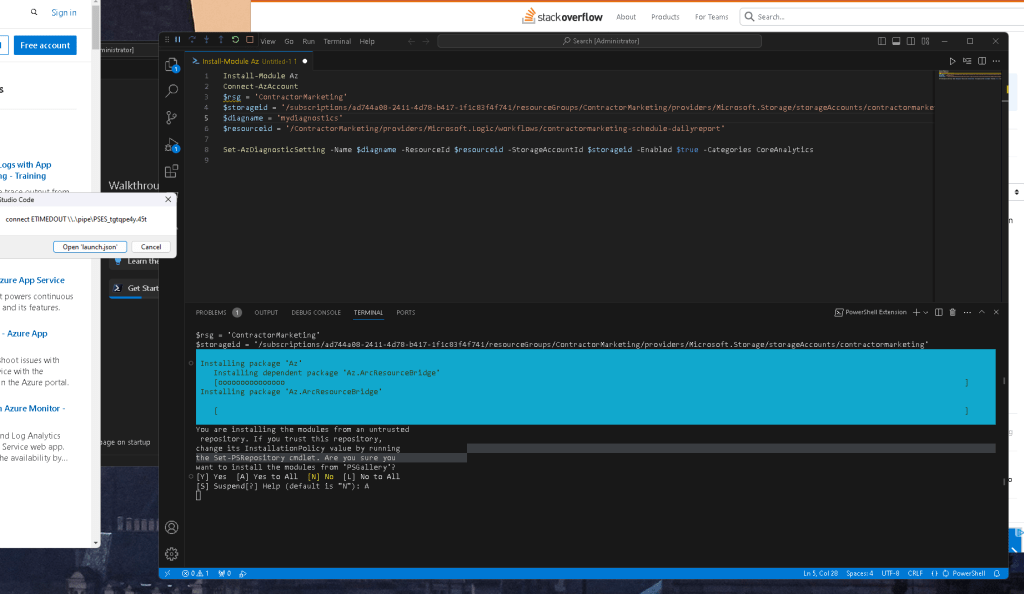Image resolution: width=1024 pixels, height=594 pixels.
Task: Open Customize Layout icon in title bar
Action: click(925, 41)
